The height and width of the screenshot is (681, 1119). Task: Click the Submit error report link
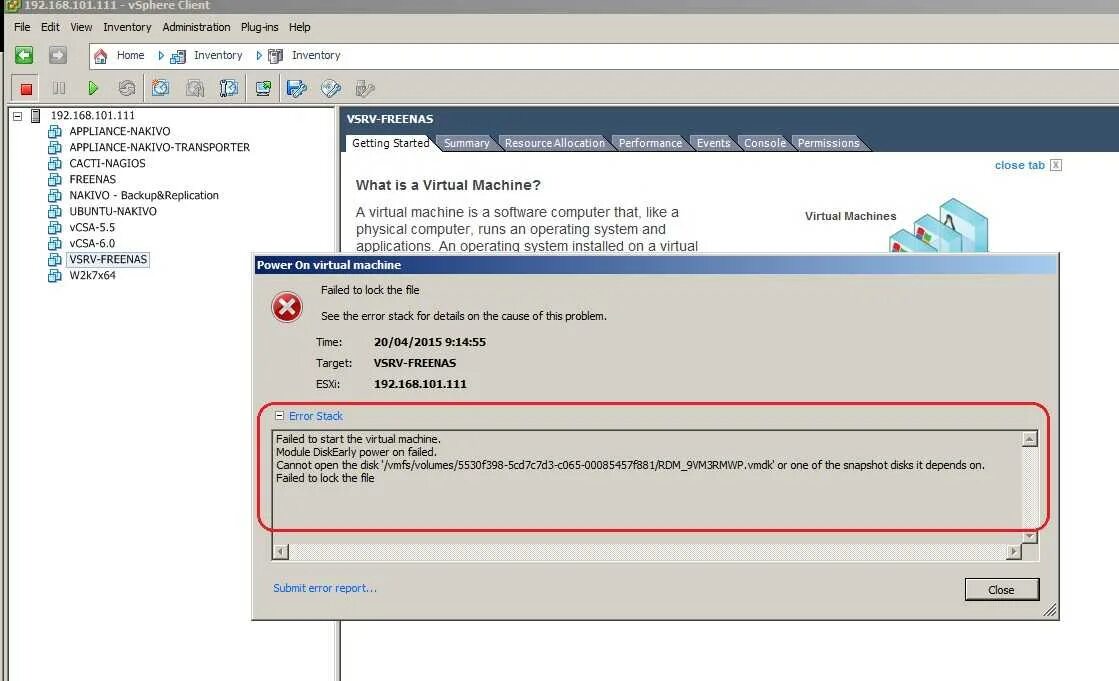[x=325, y=588]
